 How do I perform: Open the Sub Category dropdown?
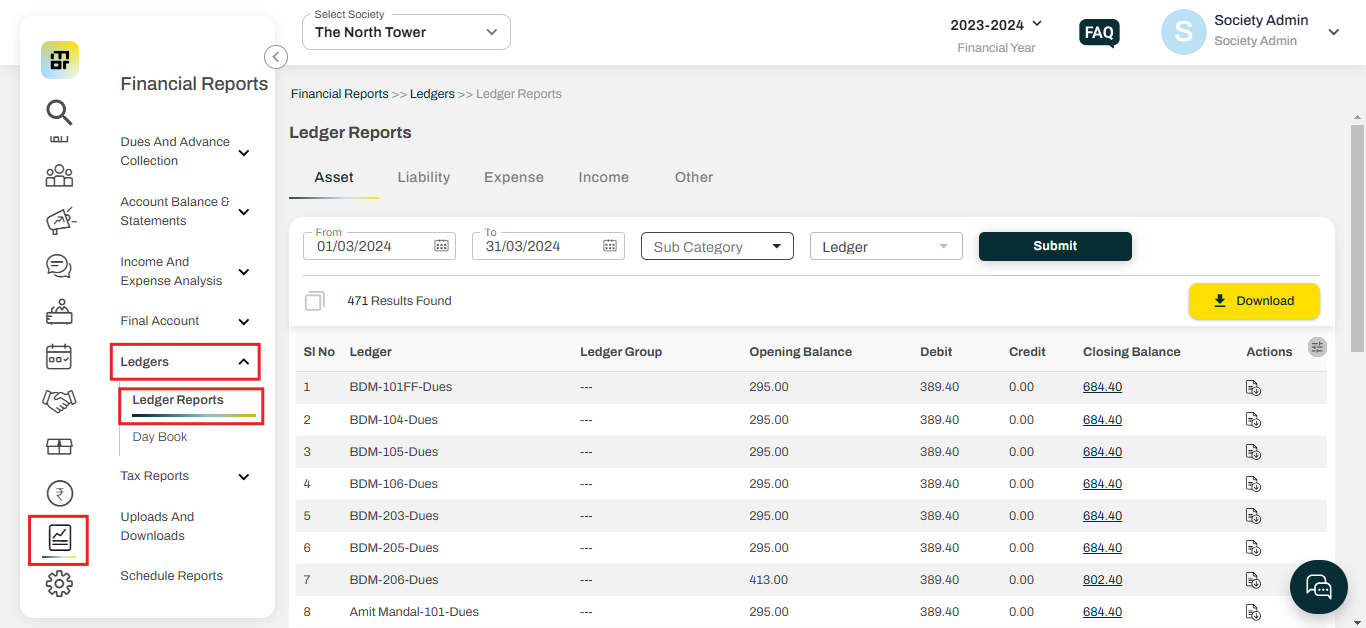tap(716, 245)
